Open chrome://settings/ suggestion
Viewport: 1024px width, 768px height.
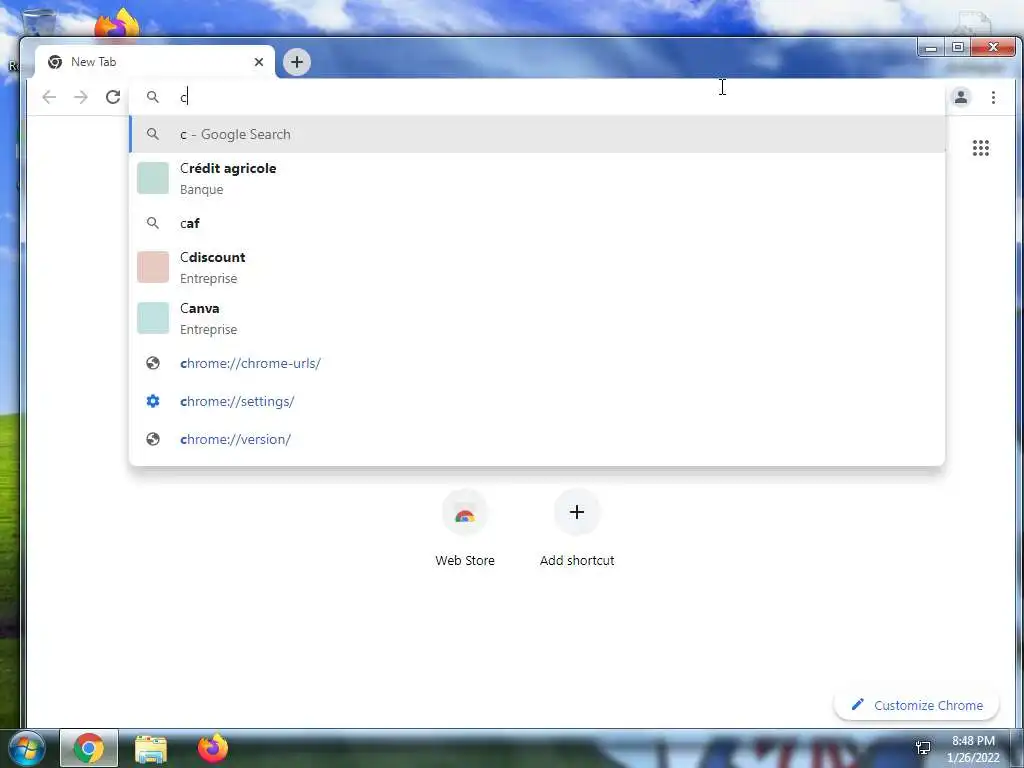coord(537,401)
